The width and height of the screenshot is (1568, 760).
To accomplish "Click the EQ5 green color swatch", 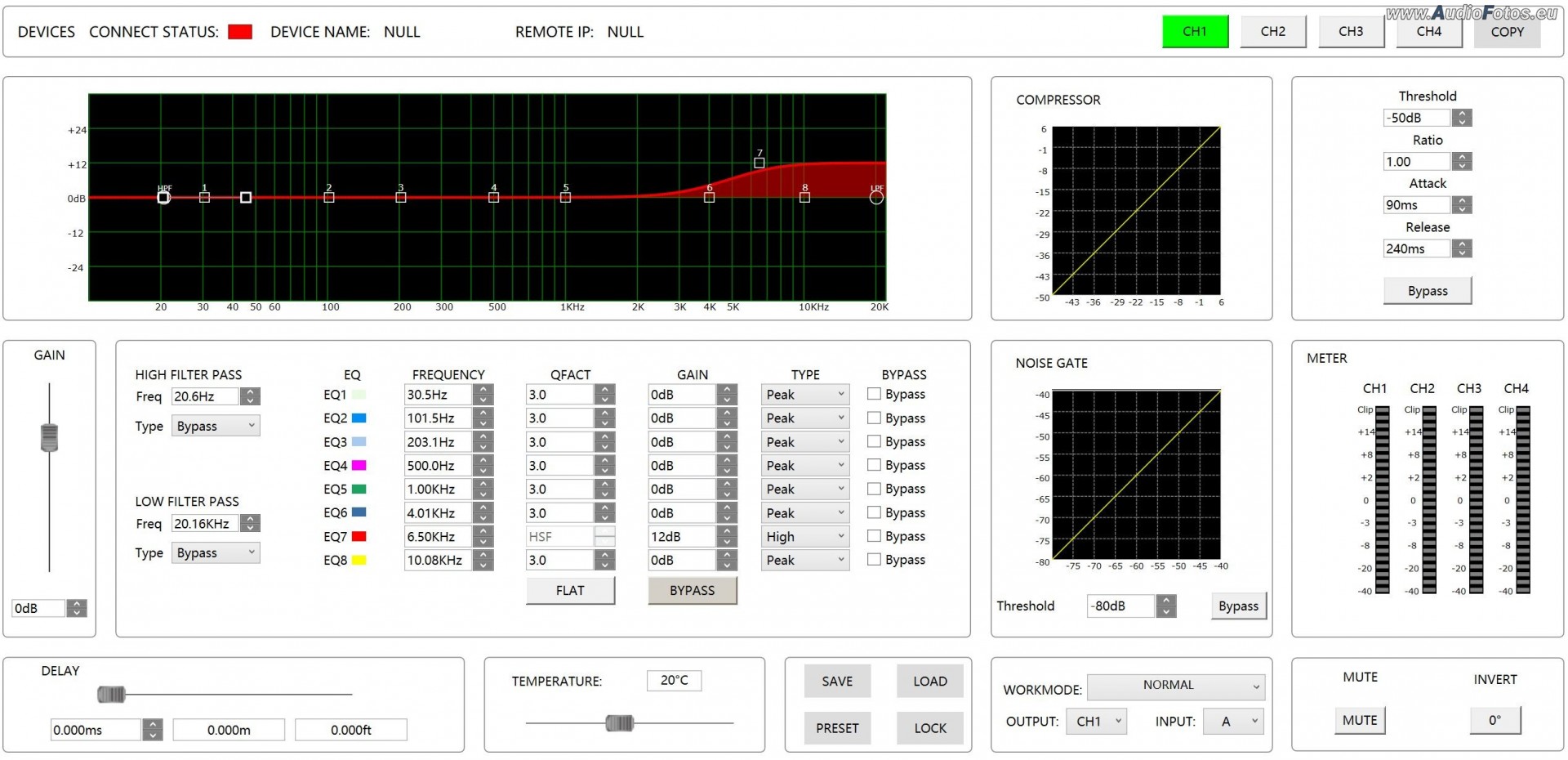I will click(359, 490).
